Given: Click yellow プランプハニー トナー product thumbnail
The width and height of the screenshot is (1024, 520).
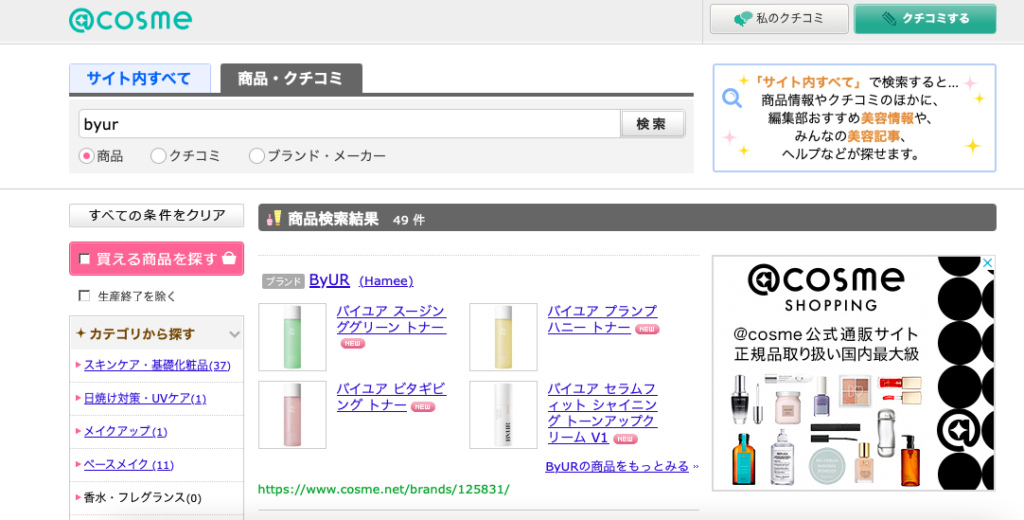Looking at the screenshot, I should click(x=504, y=337).
